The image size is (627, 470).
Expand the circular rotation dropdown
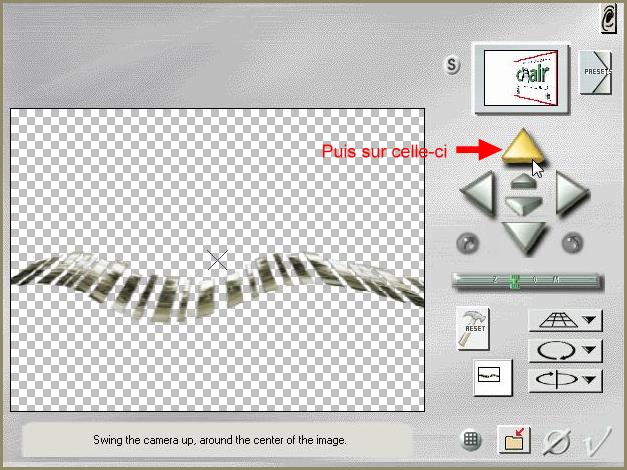(x=565, y=350)
